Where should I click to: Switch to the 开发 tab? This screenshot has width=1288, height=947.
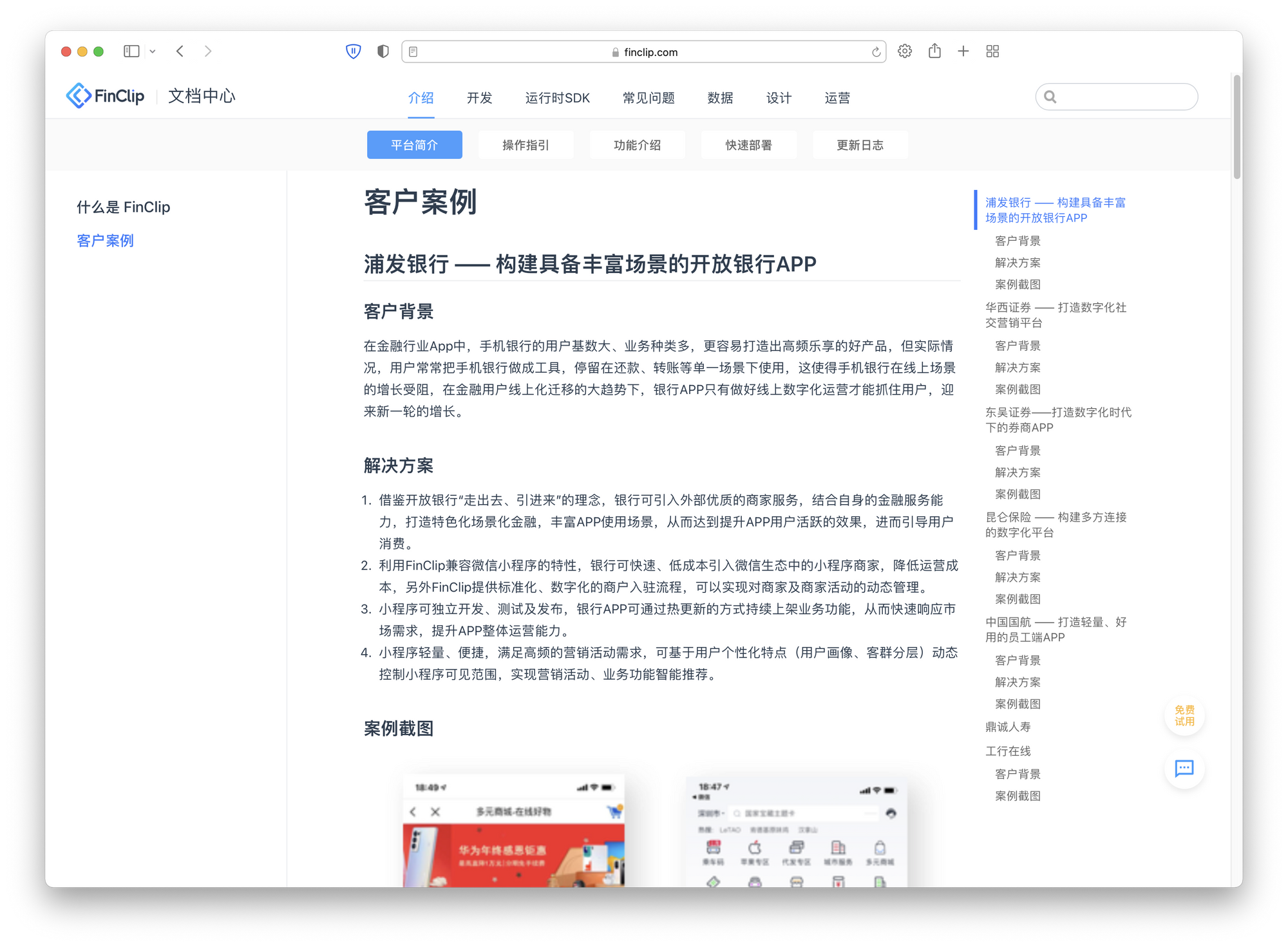[x=480, y=98]
